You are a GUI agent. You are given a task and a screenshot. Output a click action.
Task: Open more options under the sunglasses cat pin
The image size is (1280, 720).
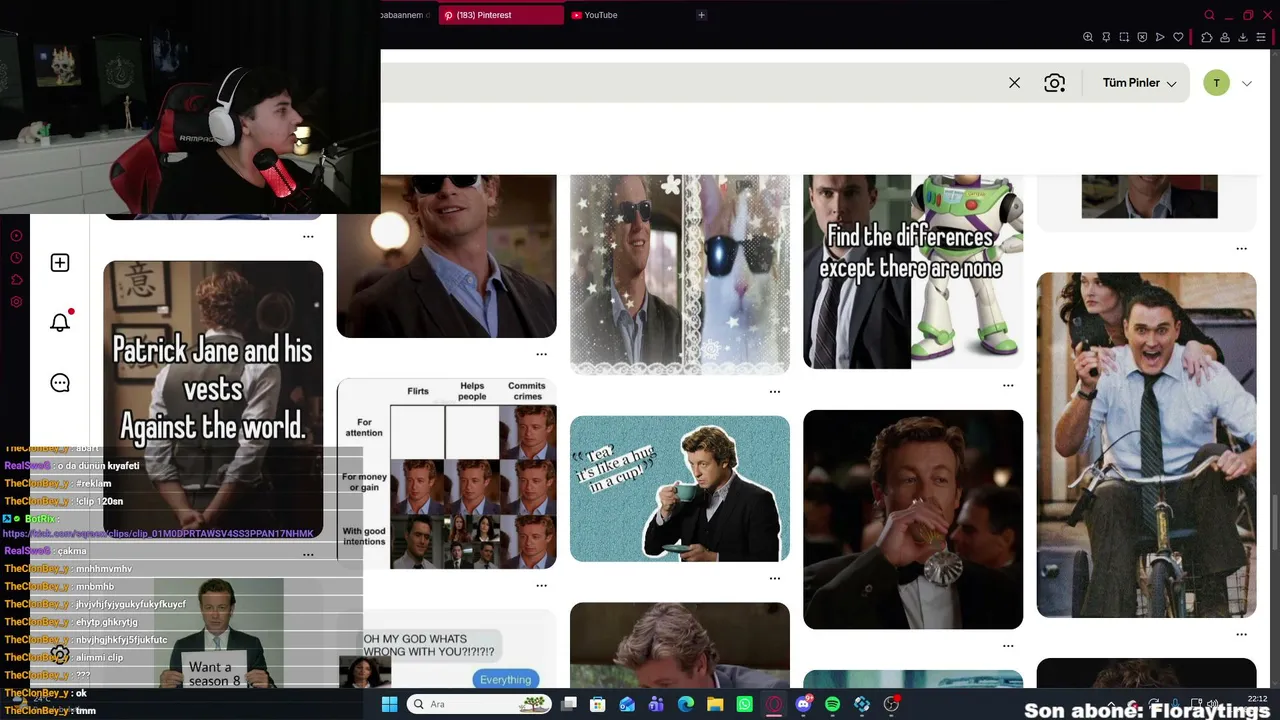tap(774, 391)
